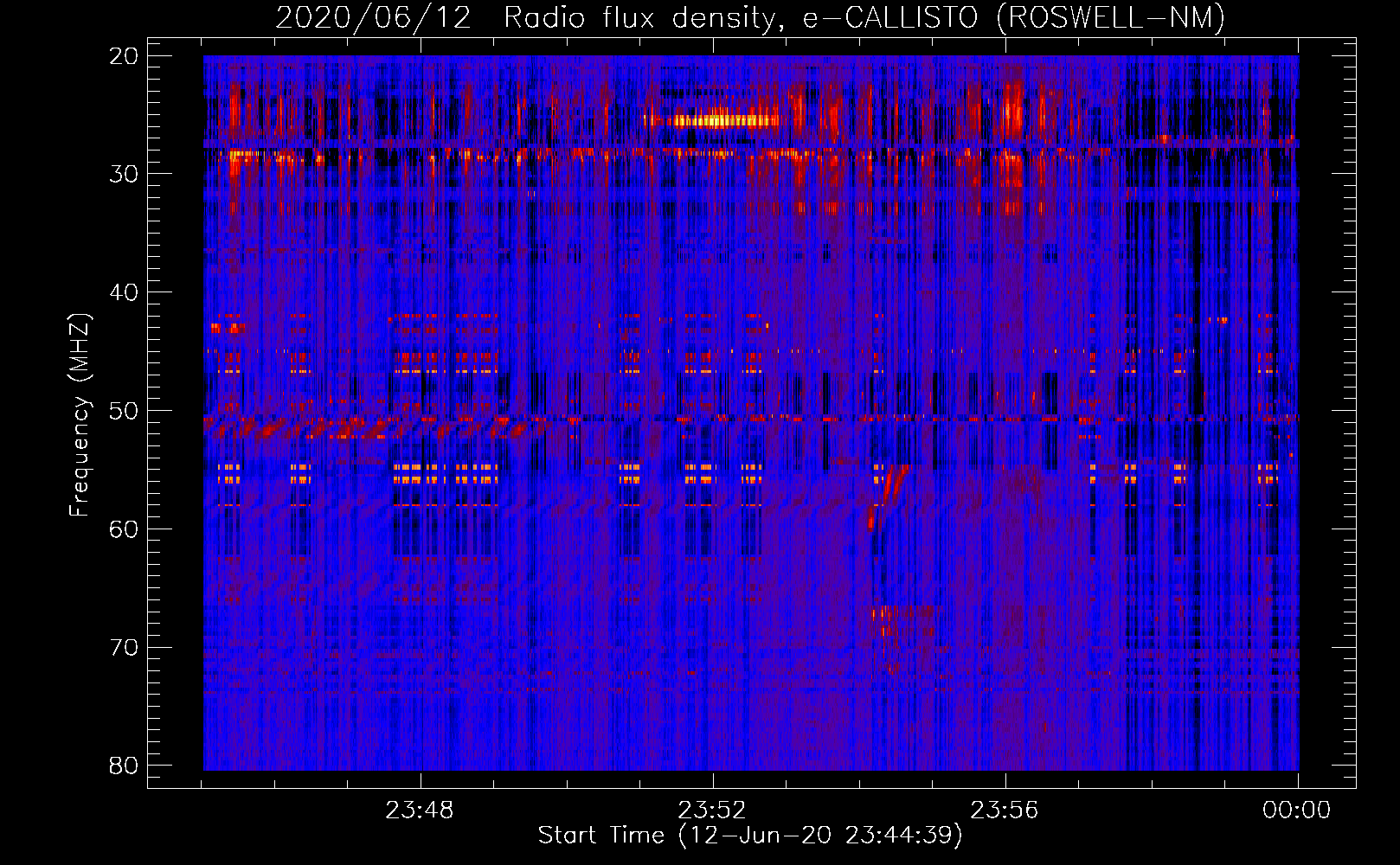This screenshot has height=865, width=1400.
Task: Click the 00:00 time tick label
Action: point(1297,811)
